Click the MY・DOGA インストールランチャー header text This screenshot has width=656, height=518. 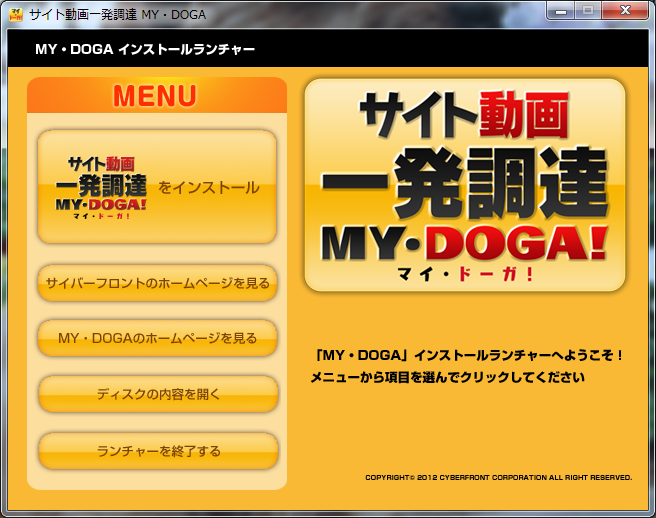[145, 49]
